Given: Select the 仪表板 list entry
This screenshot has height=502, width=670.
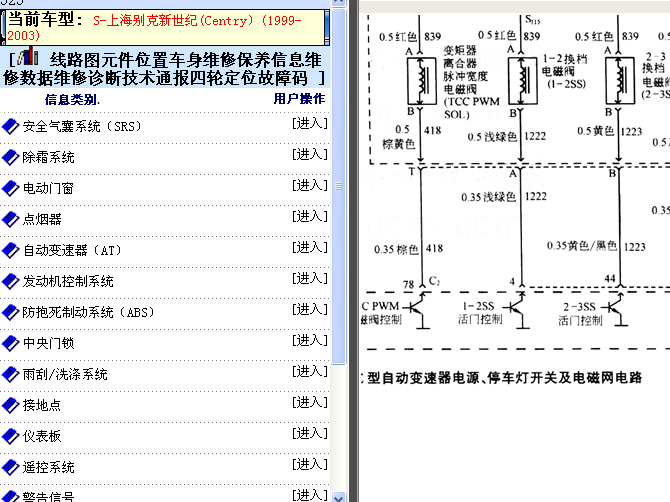Looking at the screenshot, I should click(42, 436).
